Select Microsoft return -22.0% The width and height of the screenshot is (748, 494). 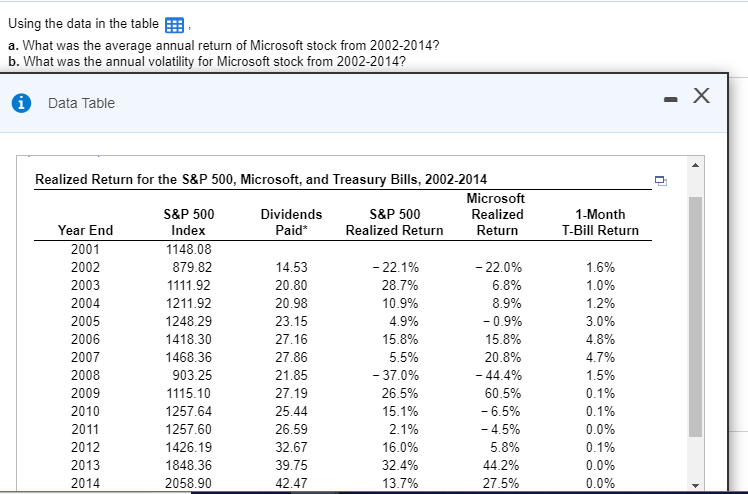(x=499, y=268)
